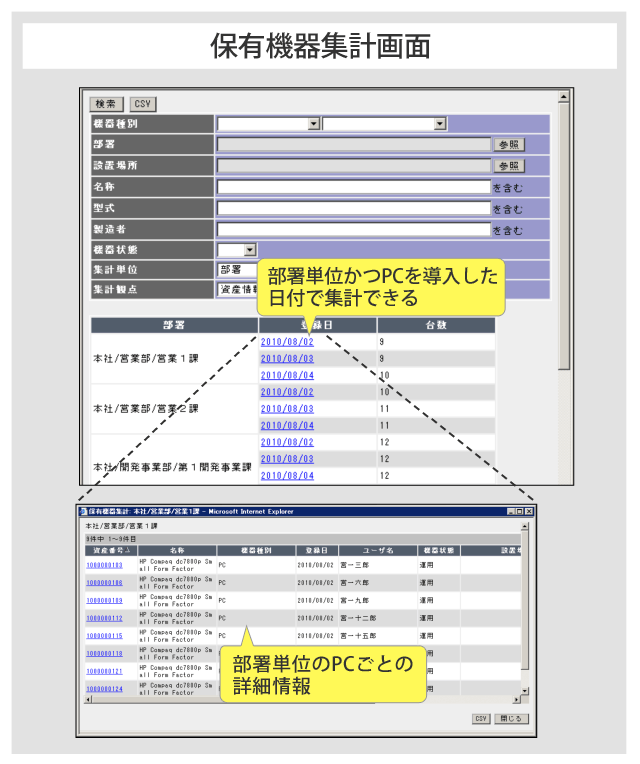
Task: Click 機器状態 column header in detail popup
Action: pyautogui.click(x=439, y=551)
